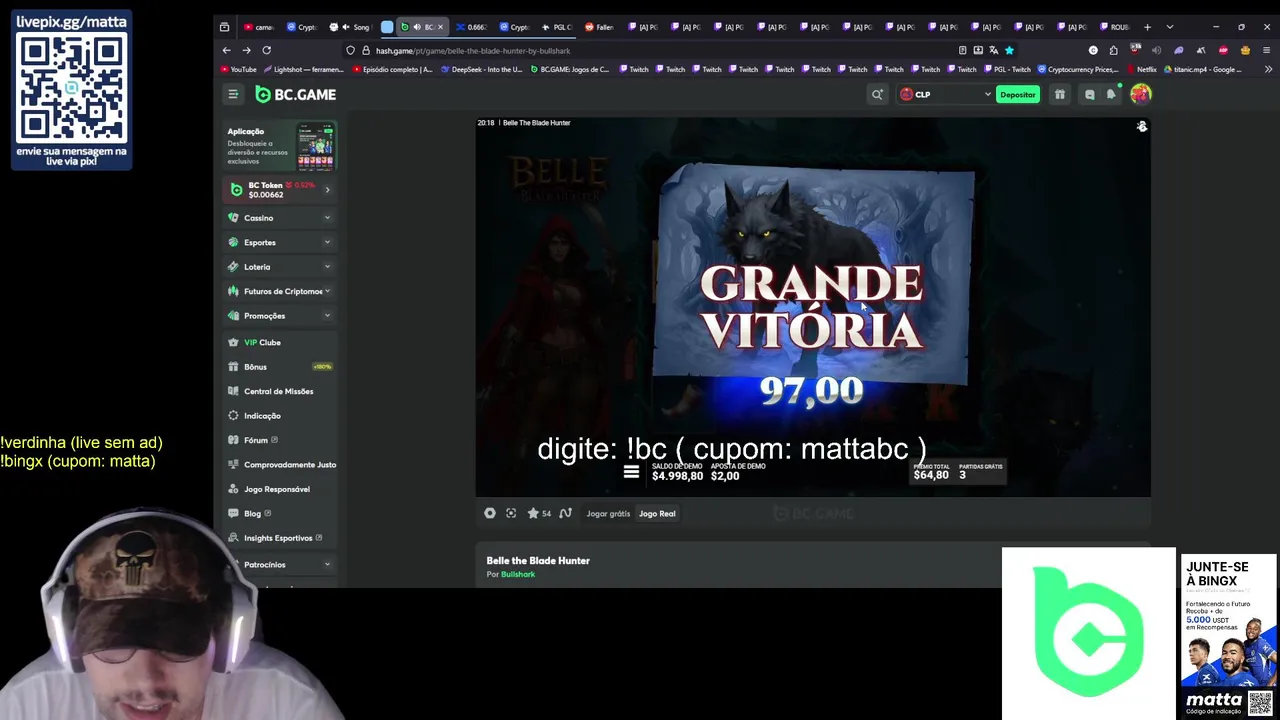
Task: Open the Bullshark provider link
Action: tap(518, 574)
